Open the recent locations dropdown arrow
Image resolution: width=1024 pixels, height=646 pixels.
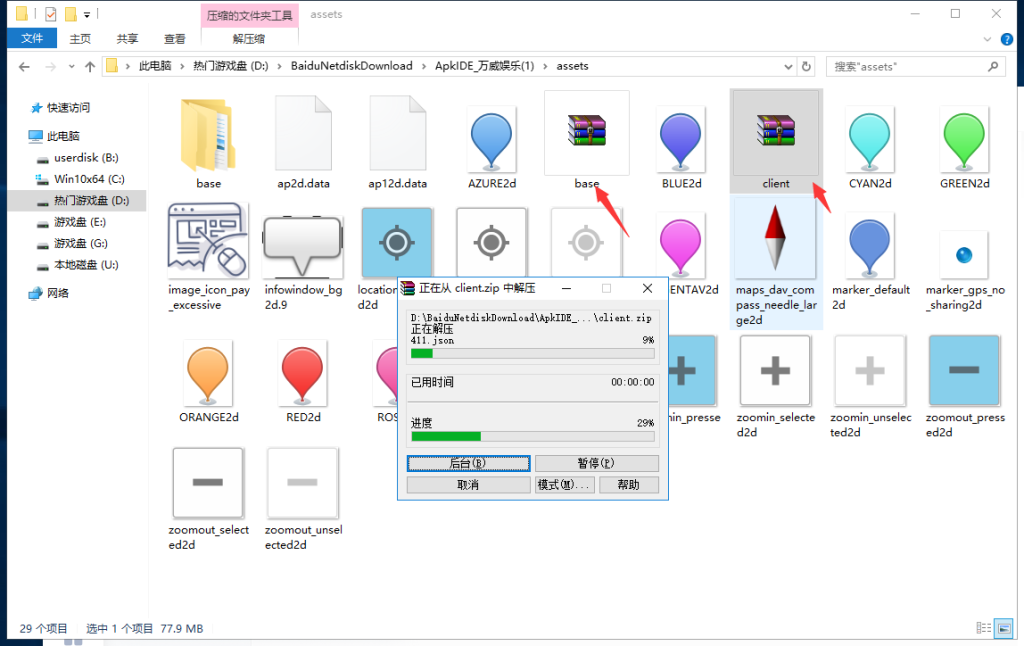point(70,66)
